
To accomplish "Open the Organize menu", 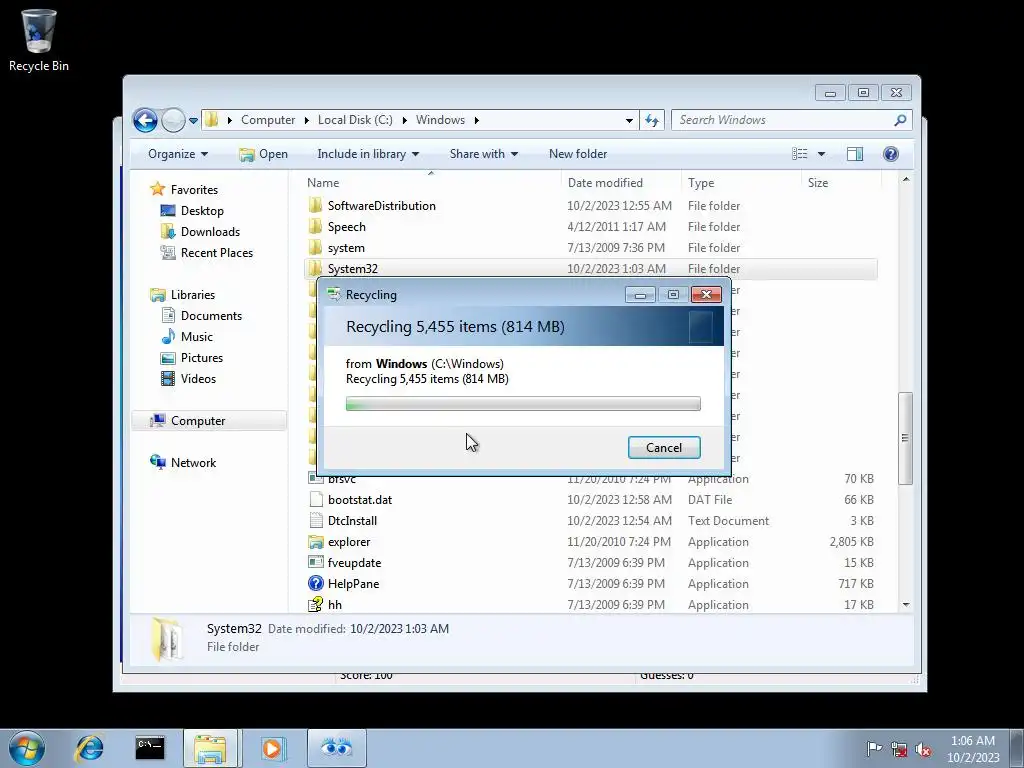I will click(x=178, y=154).
